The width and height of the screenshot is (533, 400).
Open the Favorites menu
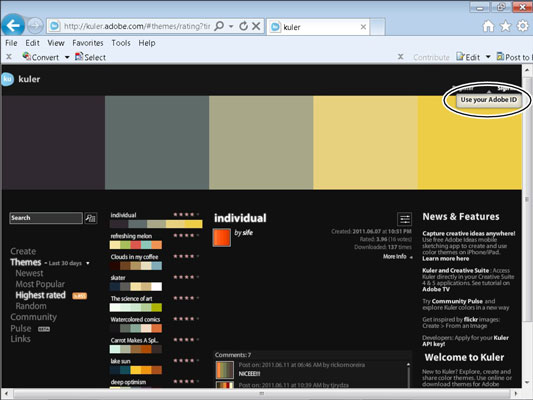(88, 43)
